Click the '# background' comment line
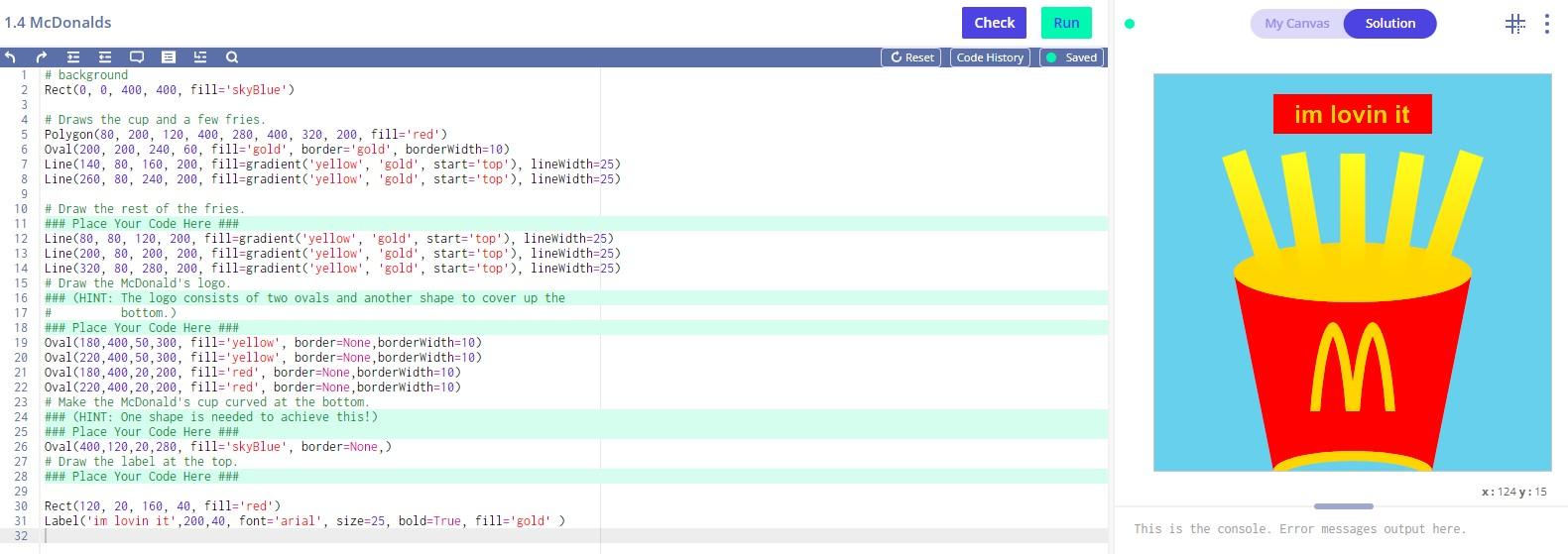 85,75
